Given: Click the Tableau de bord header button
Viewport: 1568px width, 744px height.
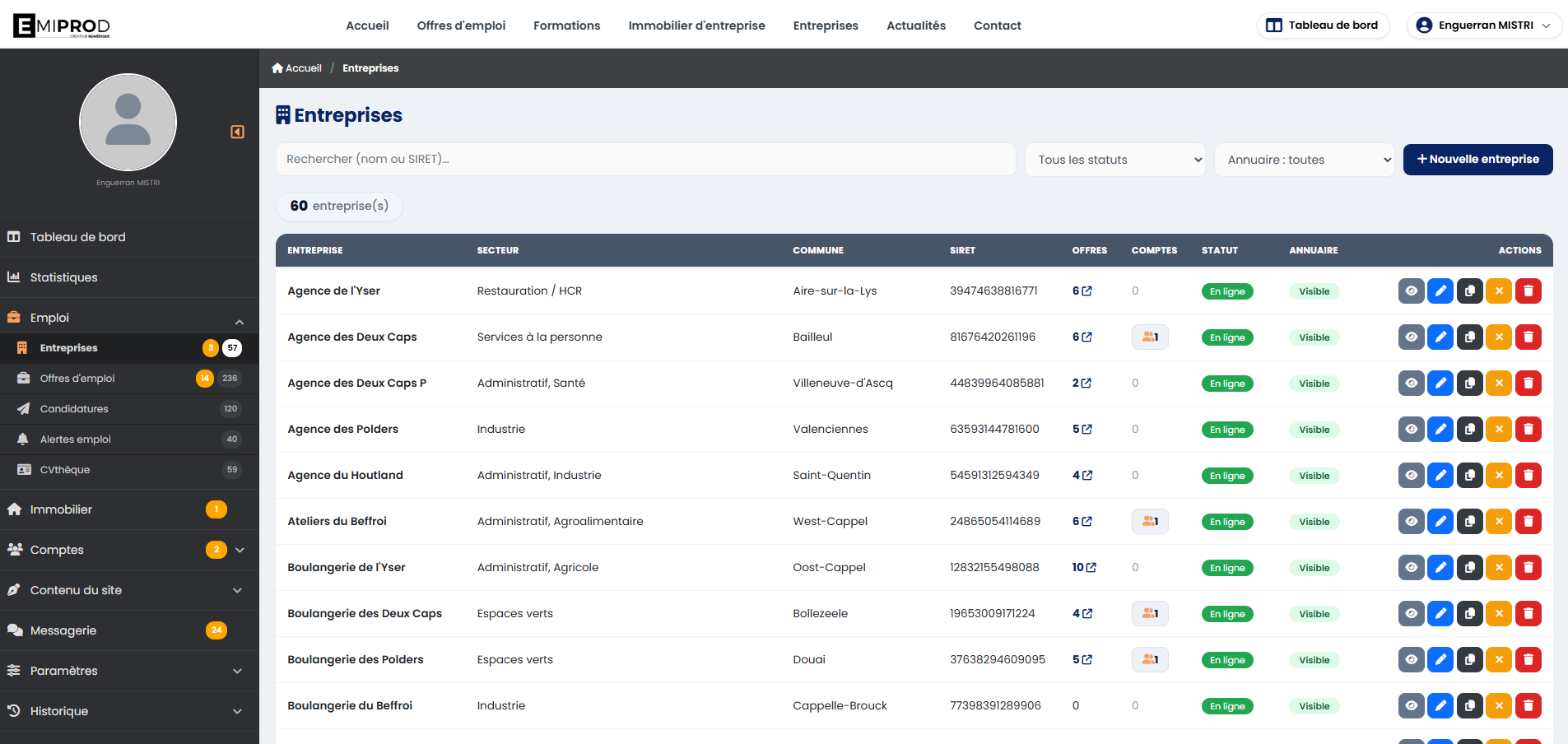Looking at the screenshot, I should pos(1323,26).
